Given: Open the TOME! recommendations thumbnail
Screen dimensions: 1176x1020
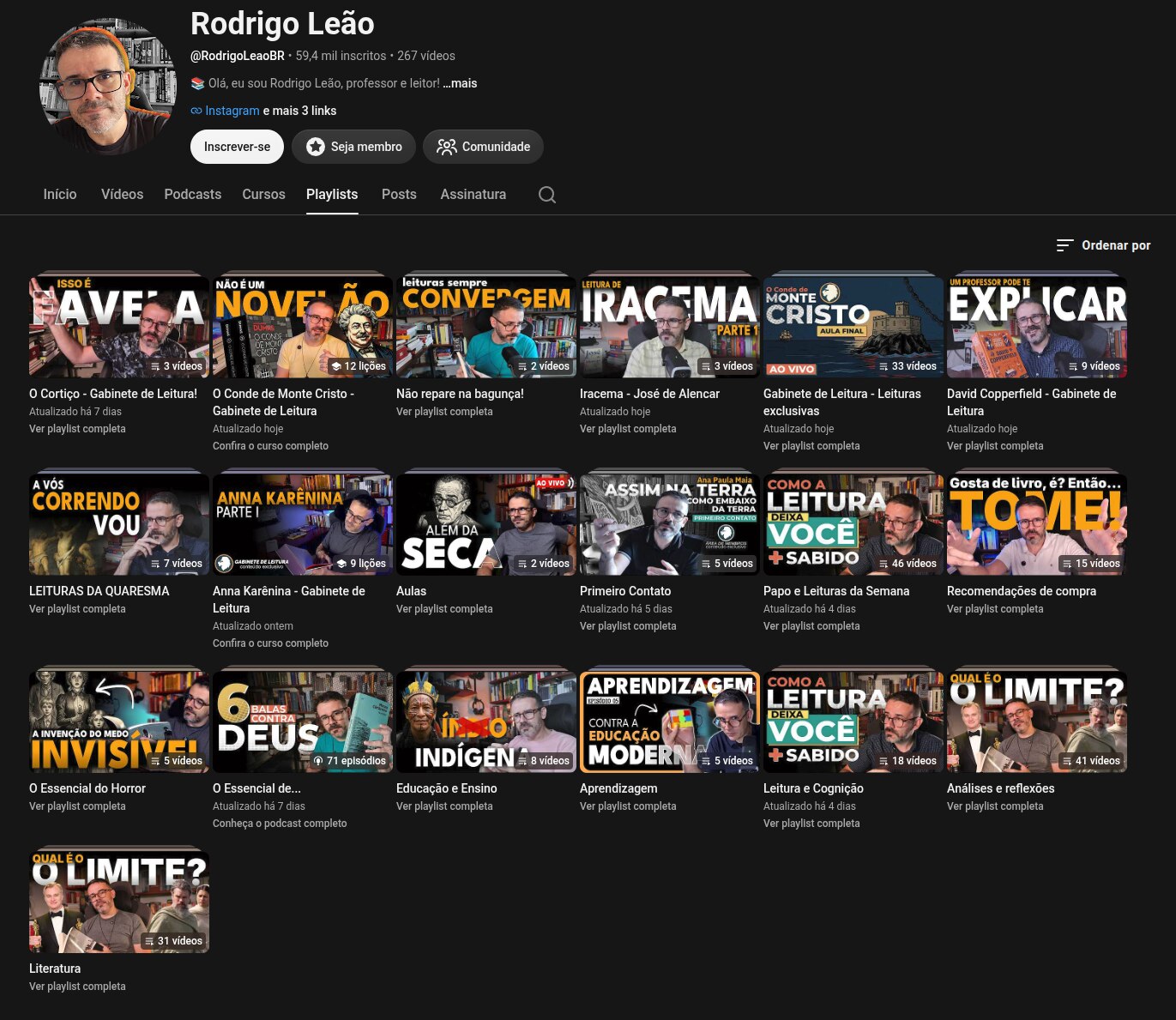Looking at the screenshot, I should pos(1037,524).
